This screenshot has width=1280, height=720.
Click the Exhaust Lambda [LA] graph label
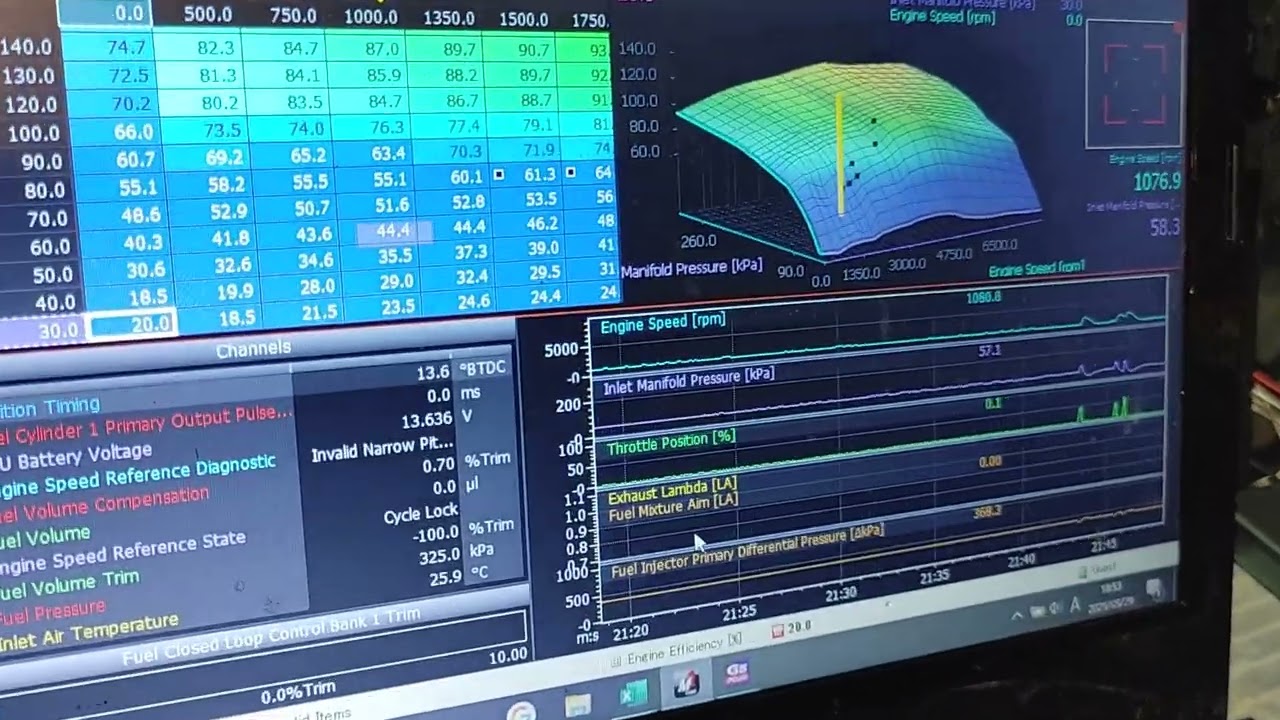click(672, 489)
